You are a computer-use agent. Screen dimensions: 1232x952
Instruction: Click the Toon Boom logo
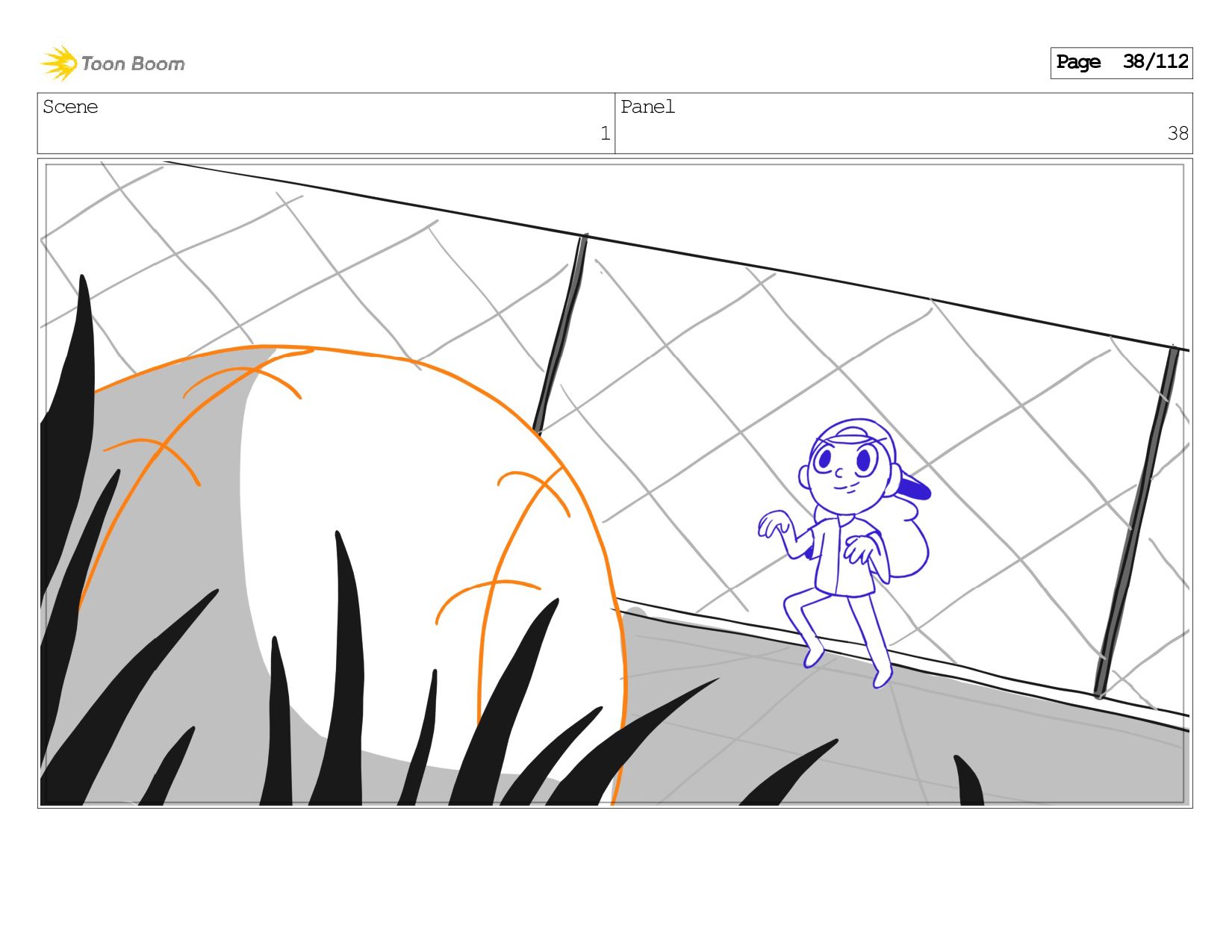click(113, 63)
